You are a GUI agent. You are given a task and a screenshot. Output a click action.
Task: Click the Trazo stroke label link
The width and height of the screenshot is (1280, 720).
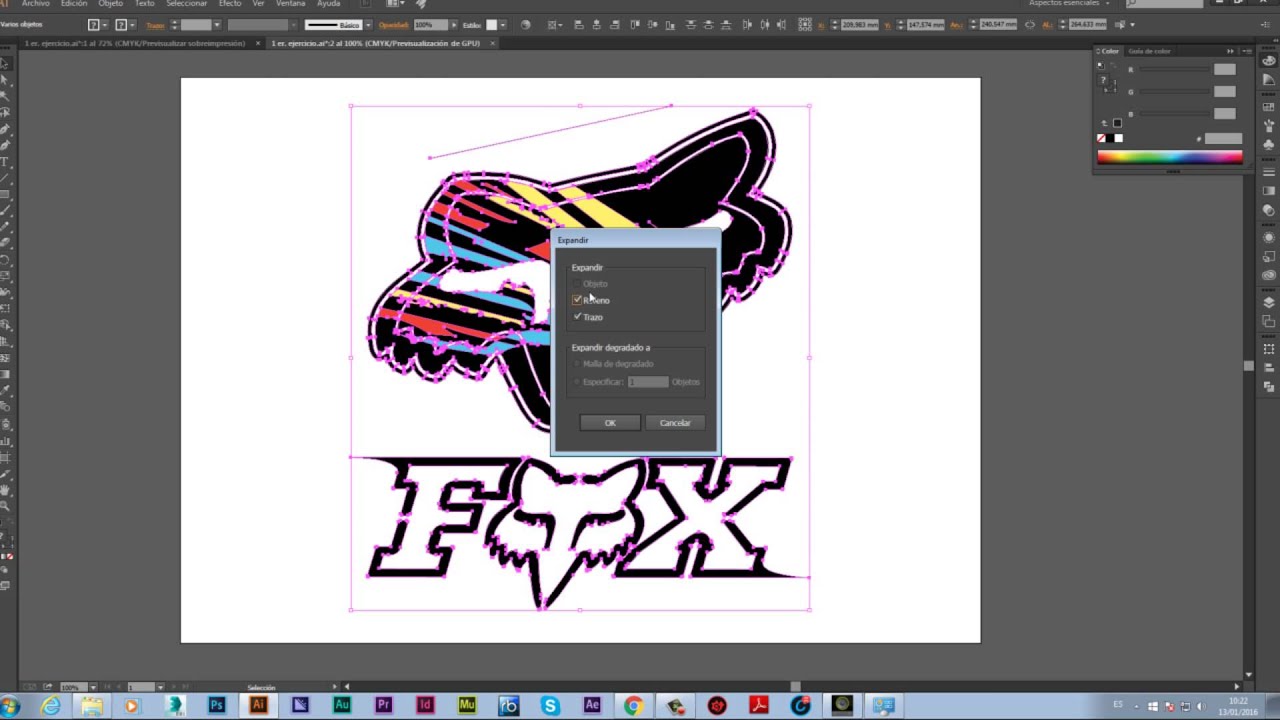point(155,25)
